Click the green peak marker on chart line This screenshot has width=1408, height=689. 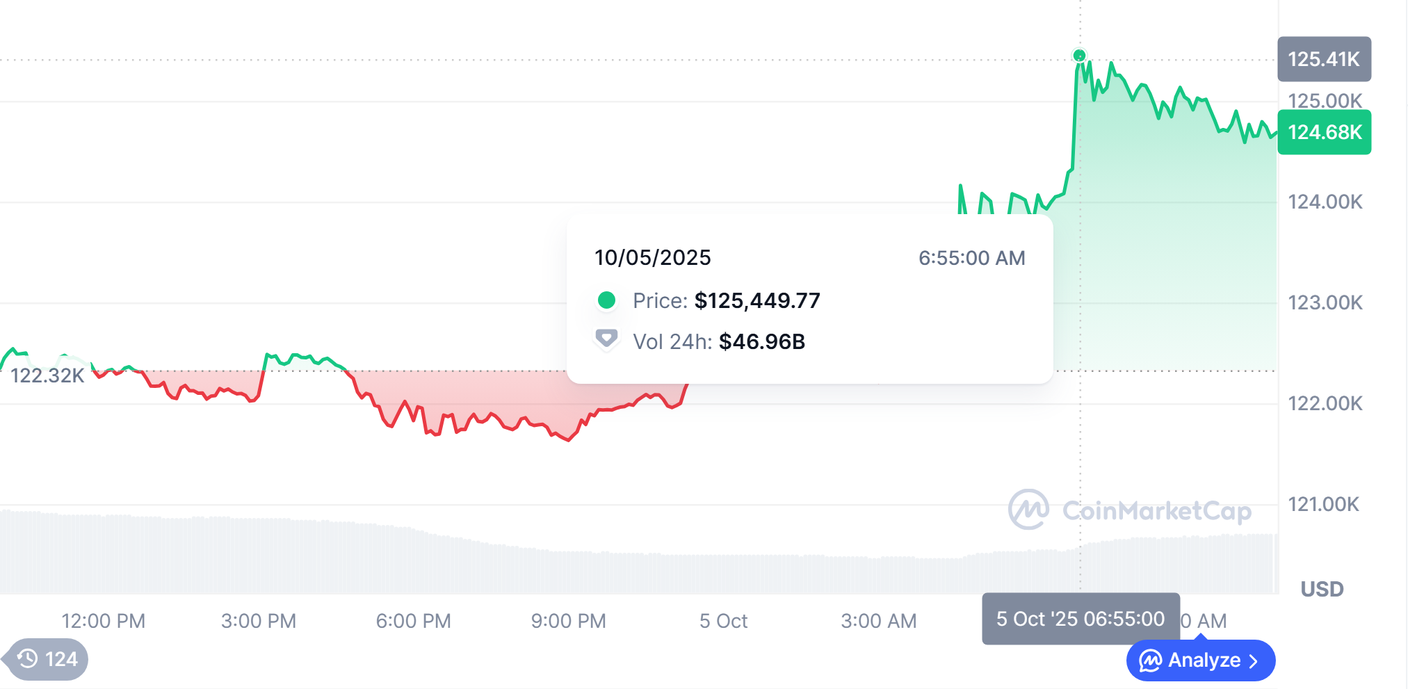click(1079, 55)
